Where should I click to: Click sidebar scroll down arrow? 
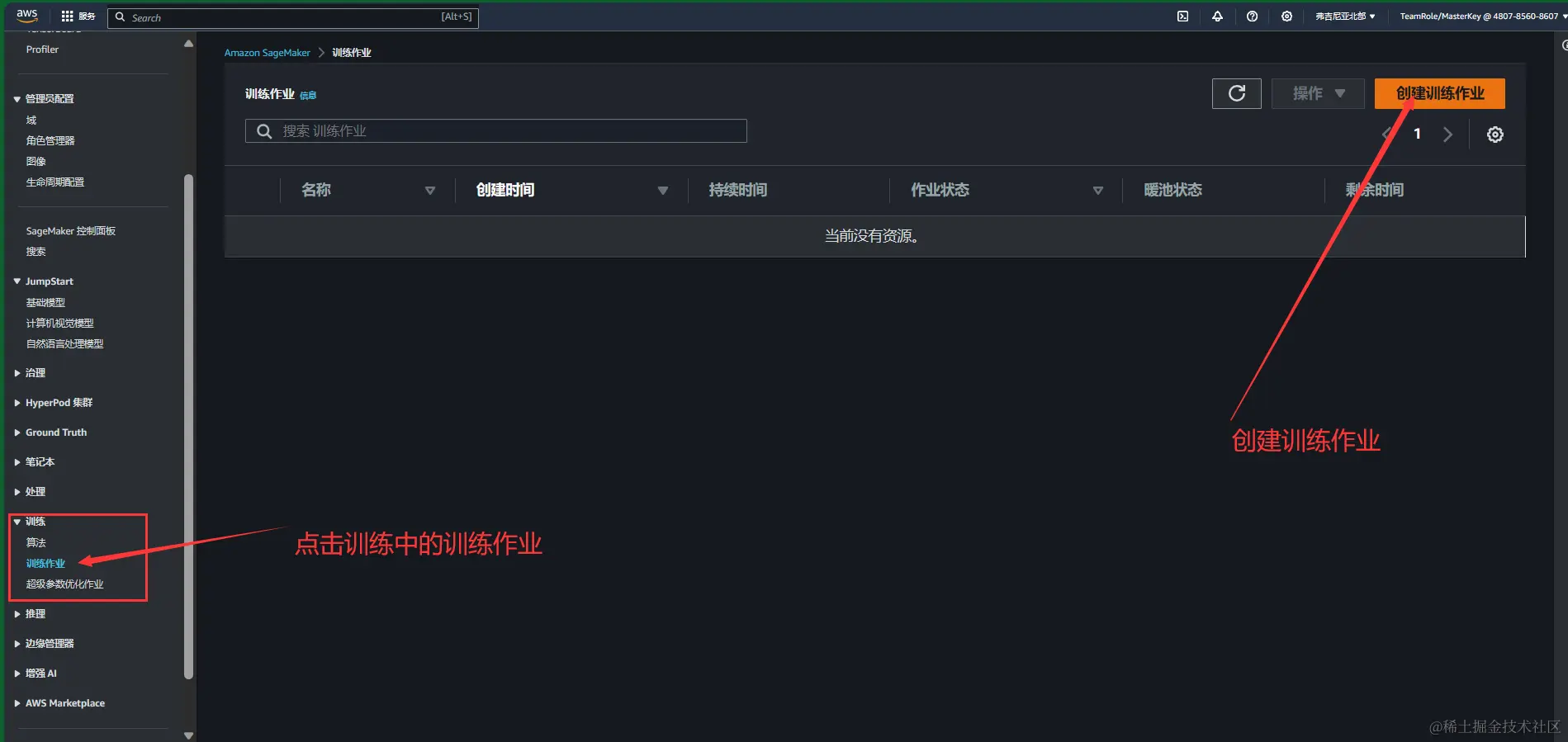[x=188, y=735]
